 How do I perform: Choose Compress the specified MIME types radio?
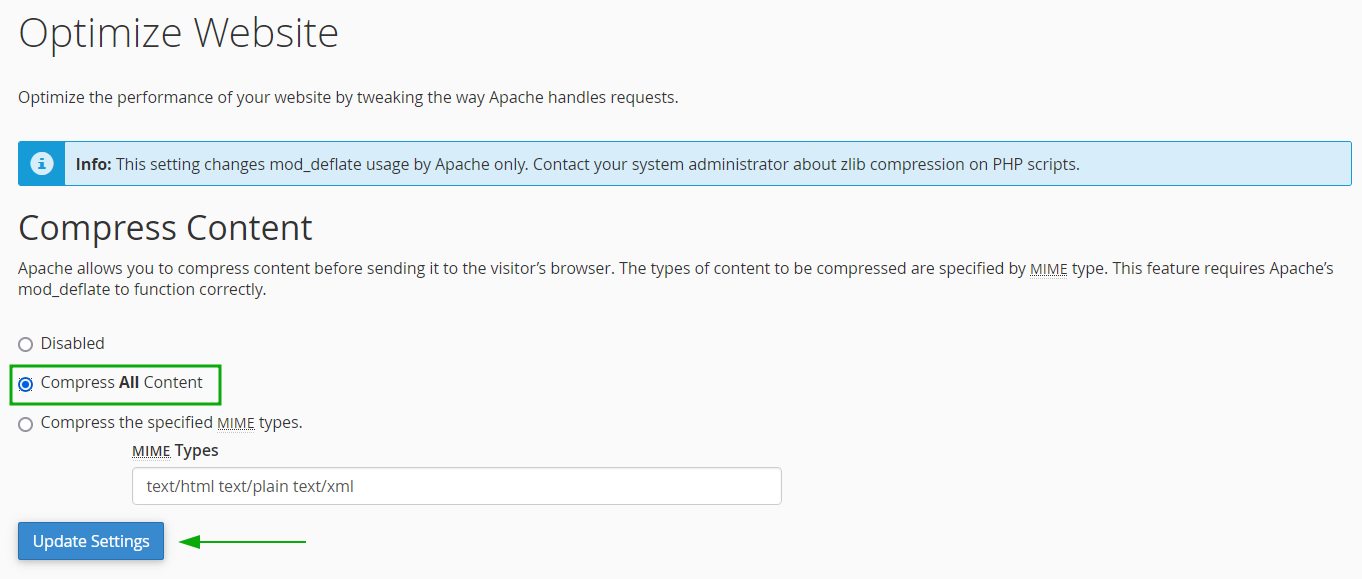(26, 424)
